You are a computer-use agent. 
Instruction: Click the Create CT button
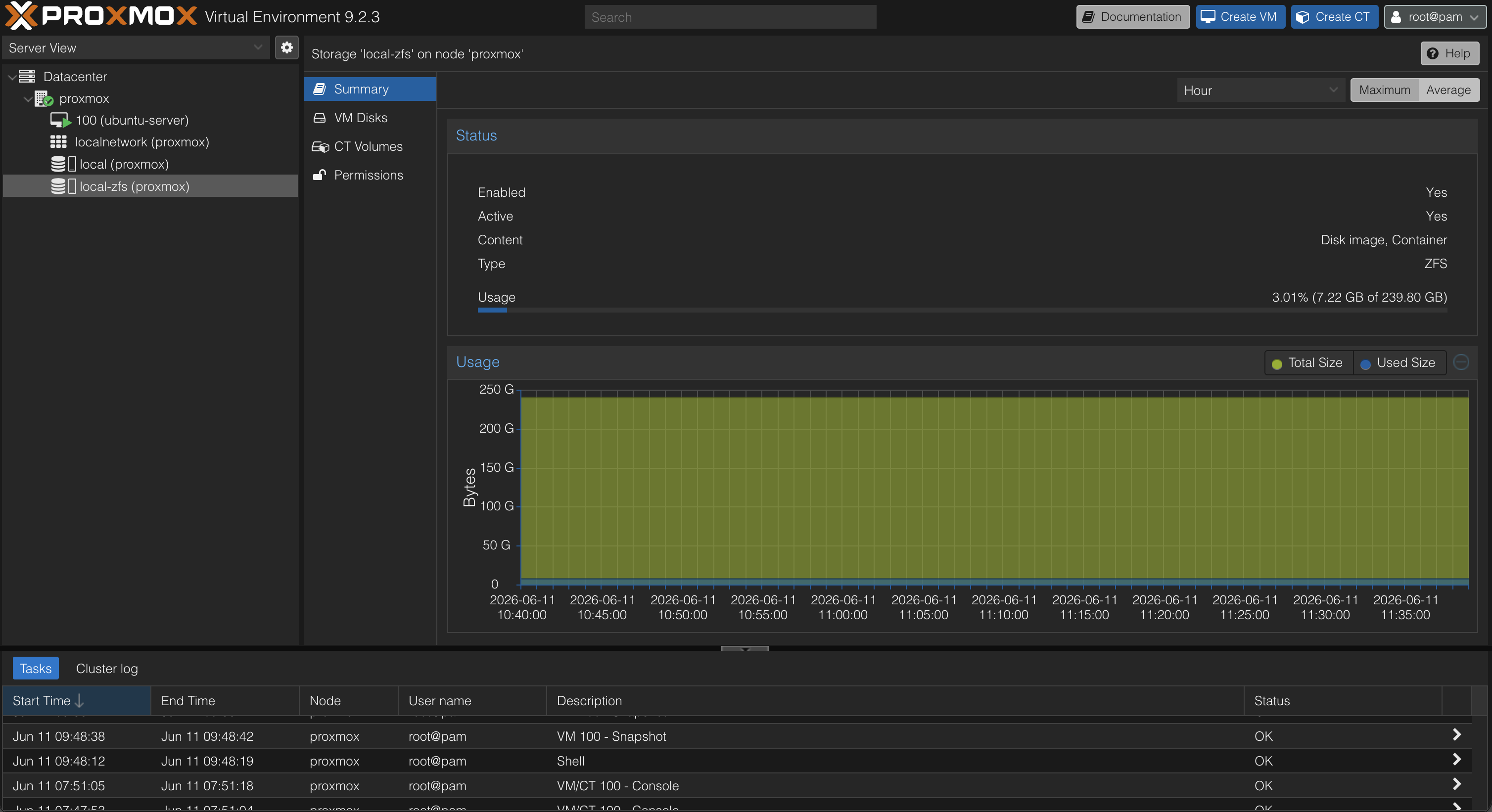coord(1335,17)
